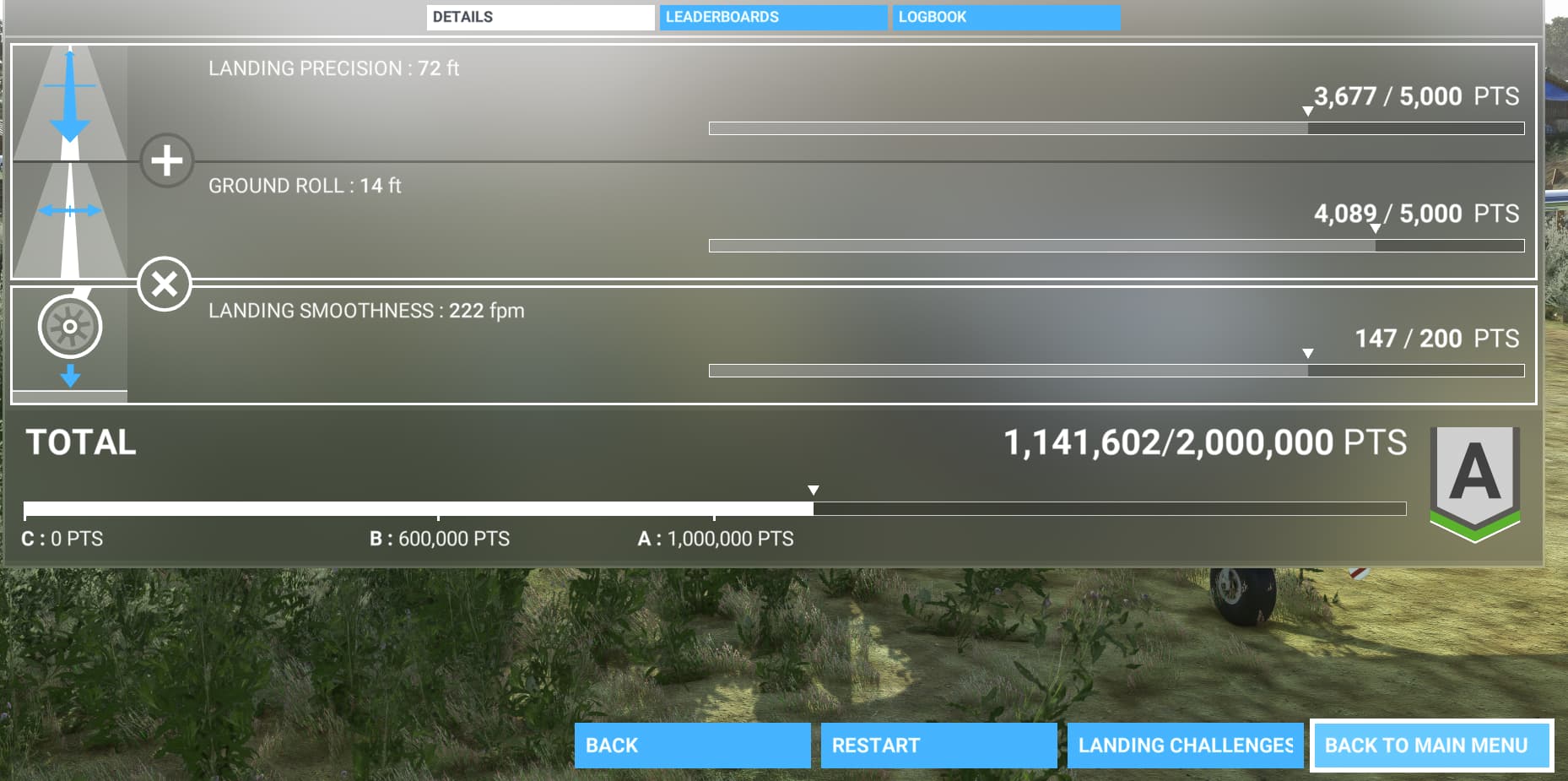Image resolution: width=1568 pixels, height=781 pixels.
Task: Click the Landing Smoothness : 222 fpm label
Action: coord(366,311)
